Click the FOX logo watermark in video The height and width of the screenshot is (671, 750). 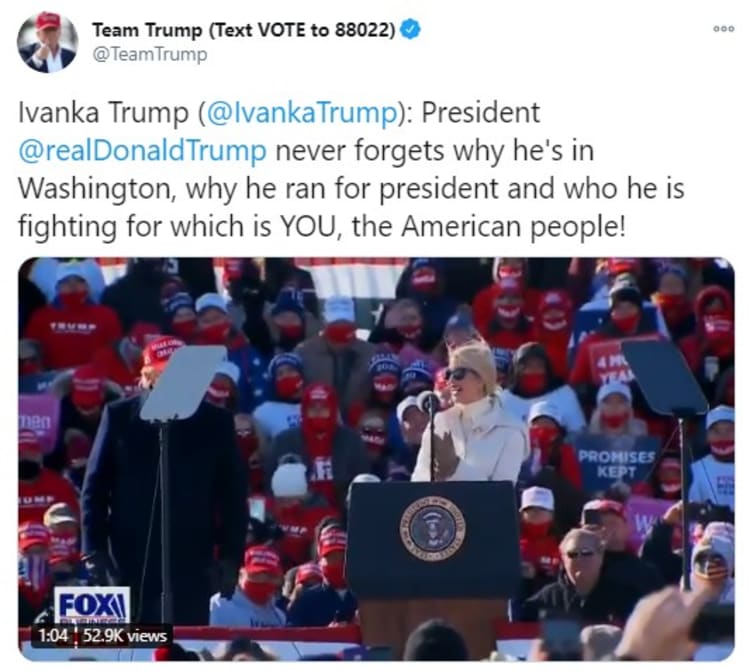(92, 605)
